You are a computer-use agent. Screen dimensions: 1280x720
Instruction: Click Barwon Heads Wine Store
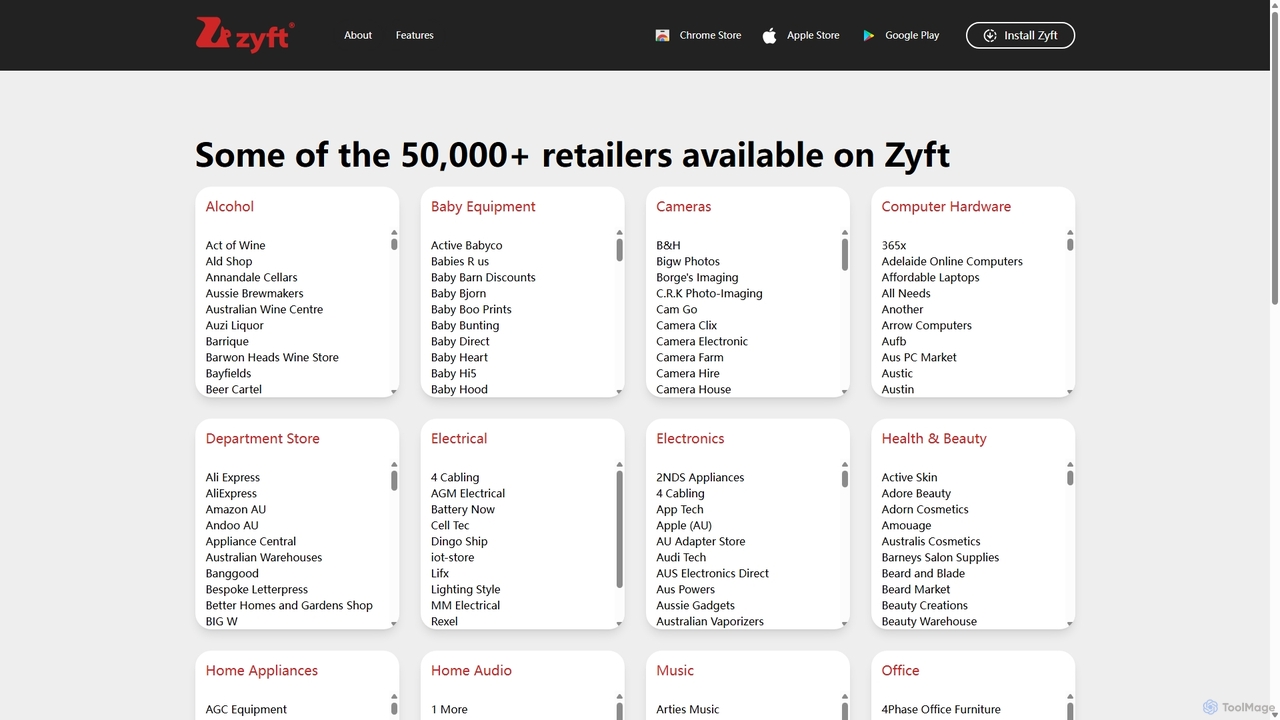(x=272, y=357)
